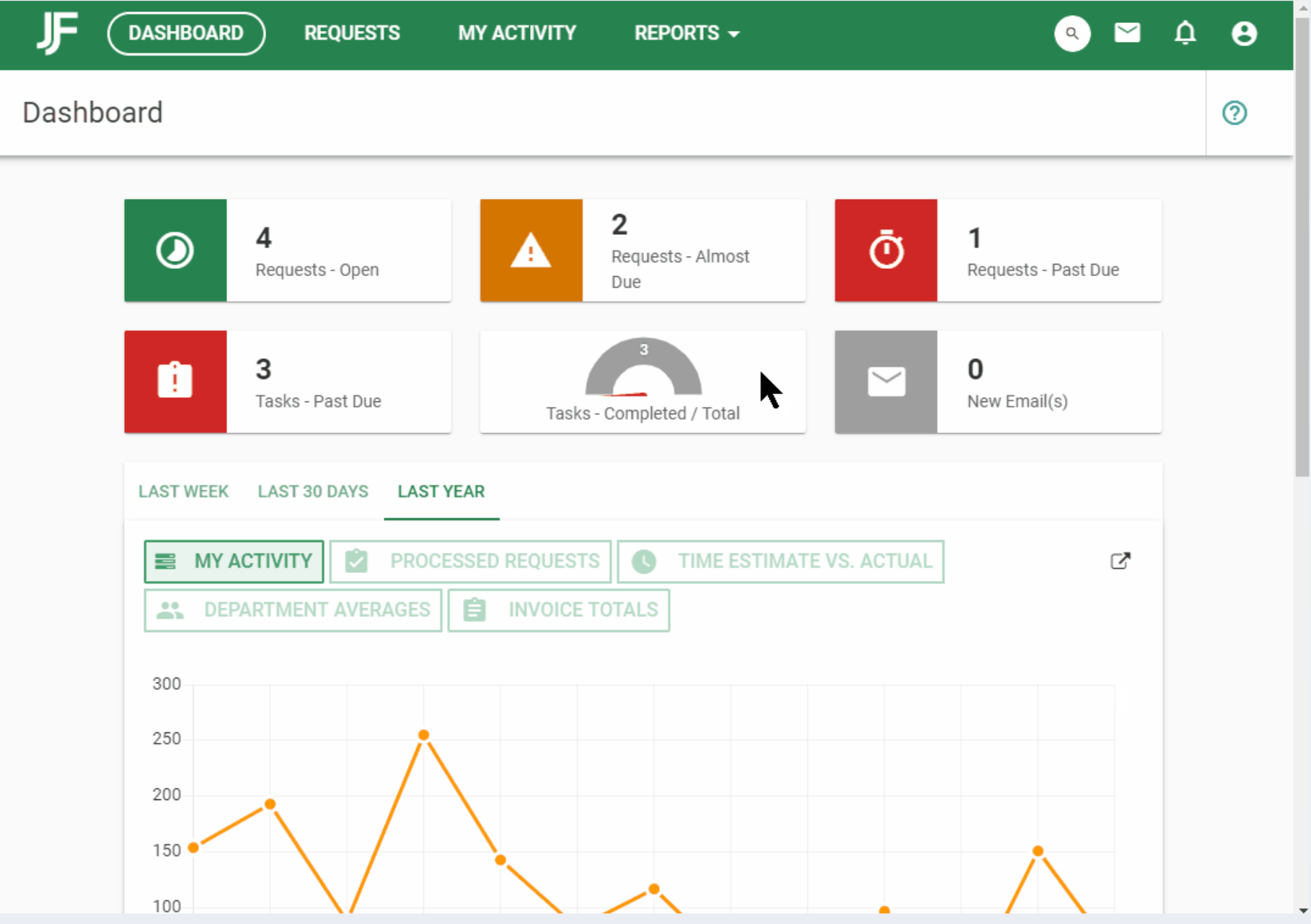Click the Tasks - Completed / Total label
Image resolution: width=1311 pixels, height=924 pixels.
(643, 413)
